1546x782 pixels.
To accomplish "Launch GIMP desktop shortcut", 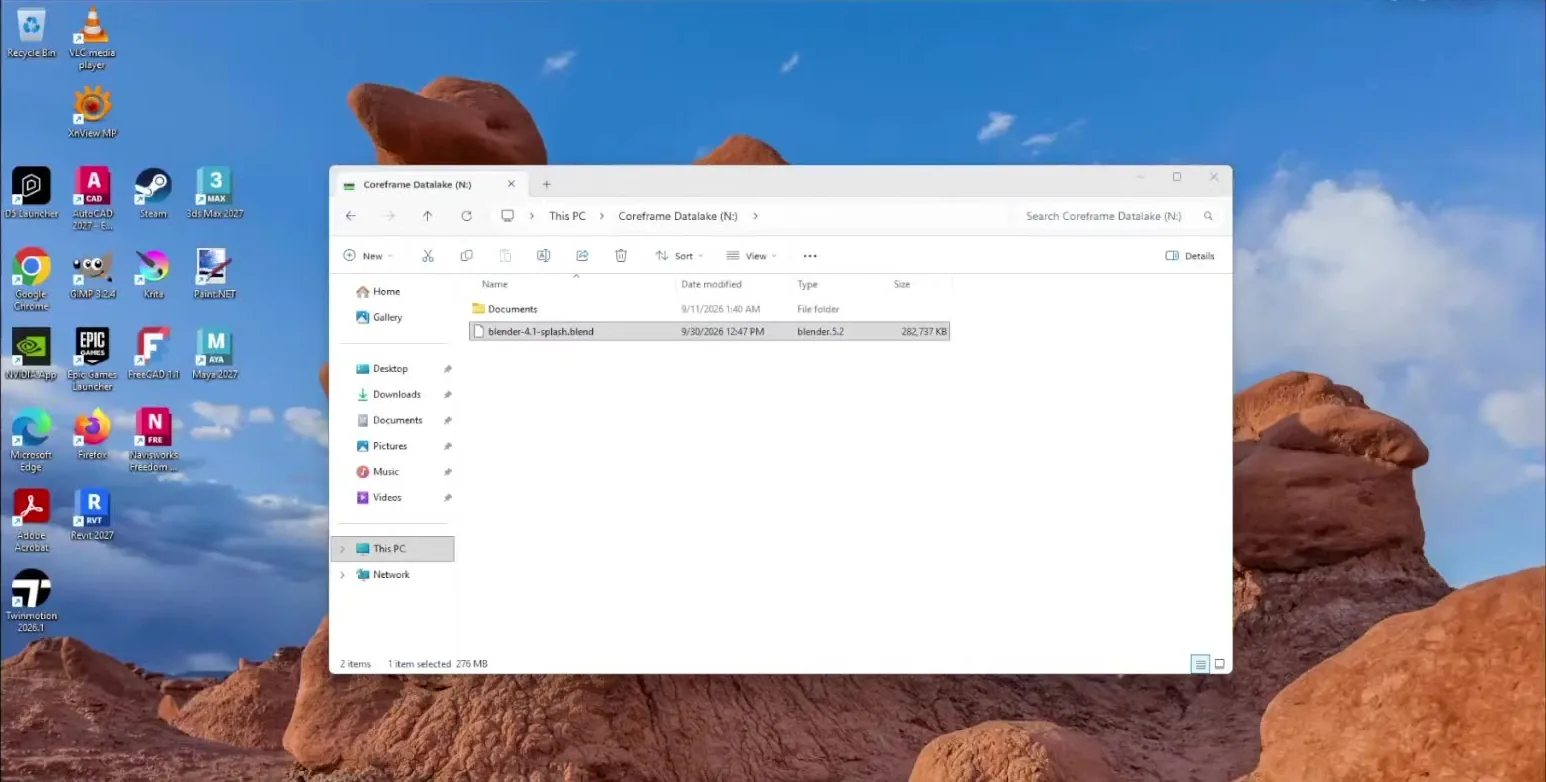I will pyautogui.click(x=92, y=274).
